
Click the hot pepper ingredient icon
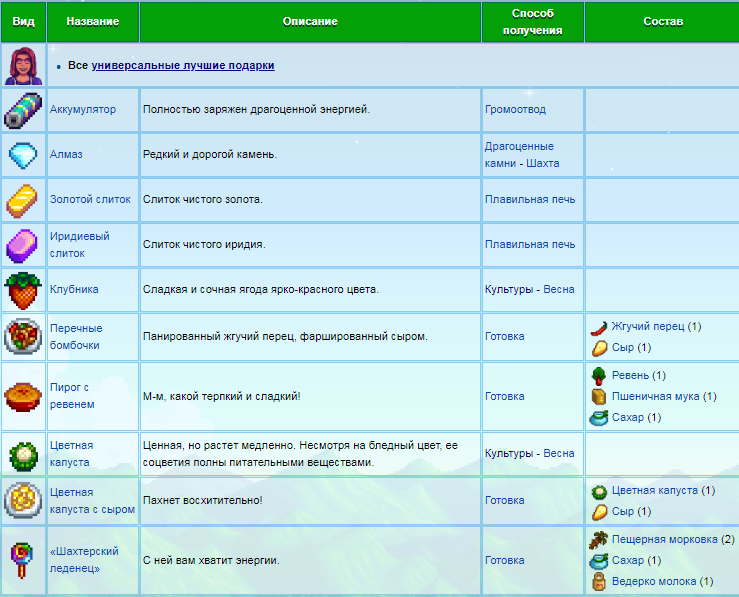click(x=599, y=327)
